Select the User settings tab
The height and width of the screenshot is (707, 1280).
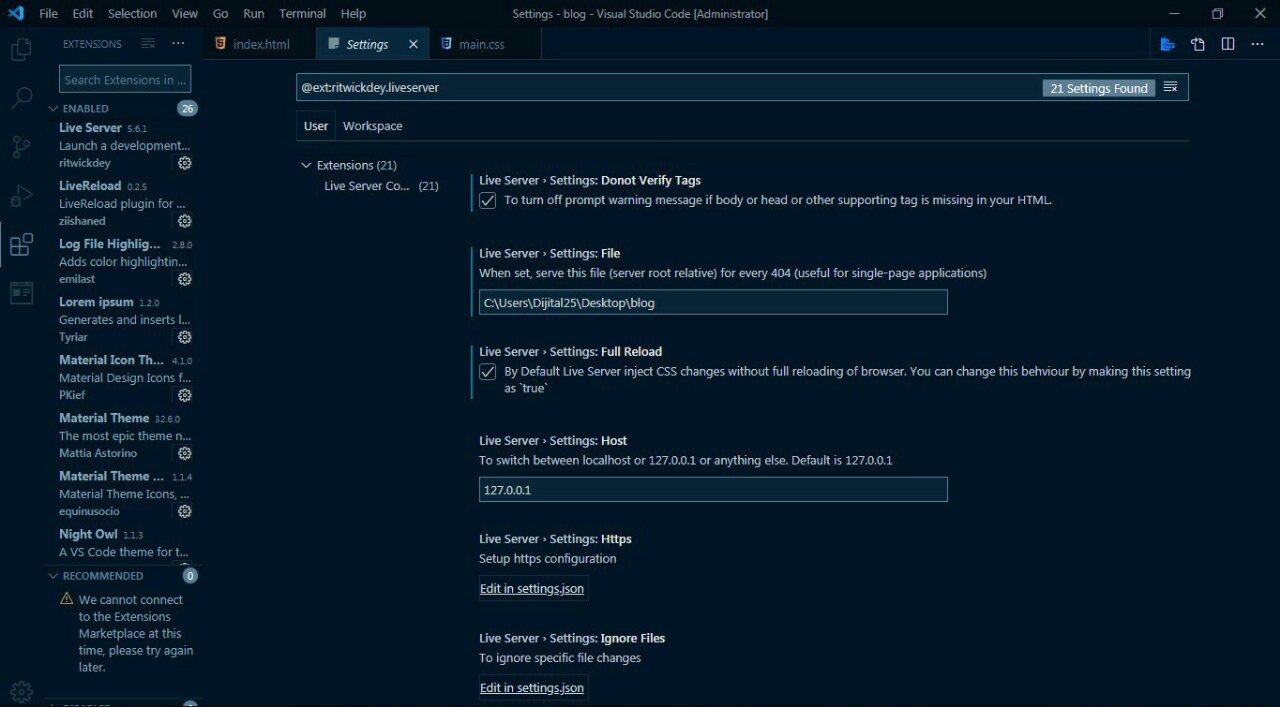click(316, 126)
